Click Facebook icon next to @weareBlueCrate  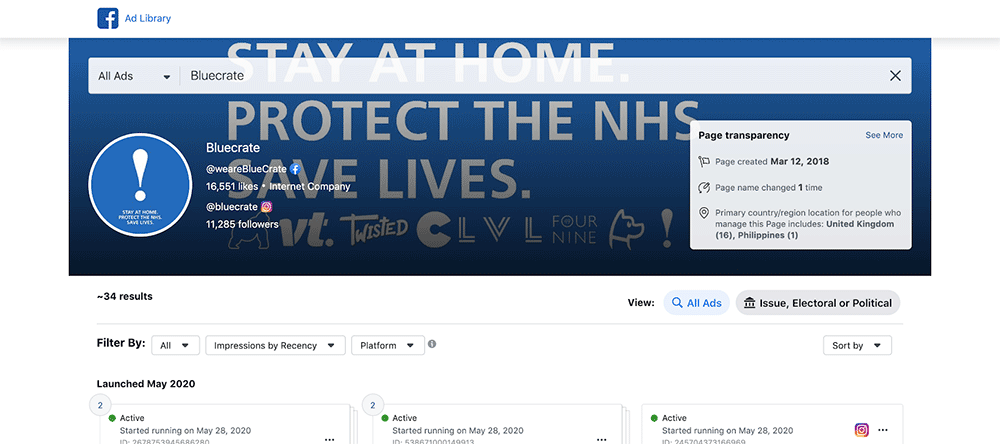click(x=295, y=169)
